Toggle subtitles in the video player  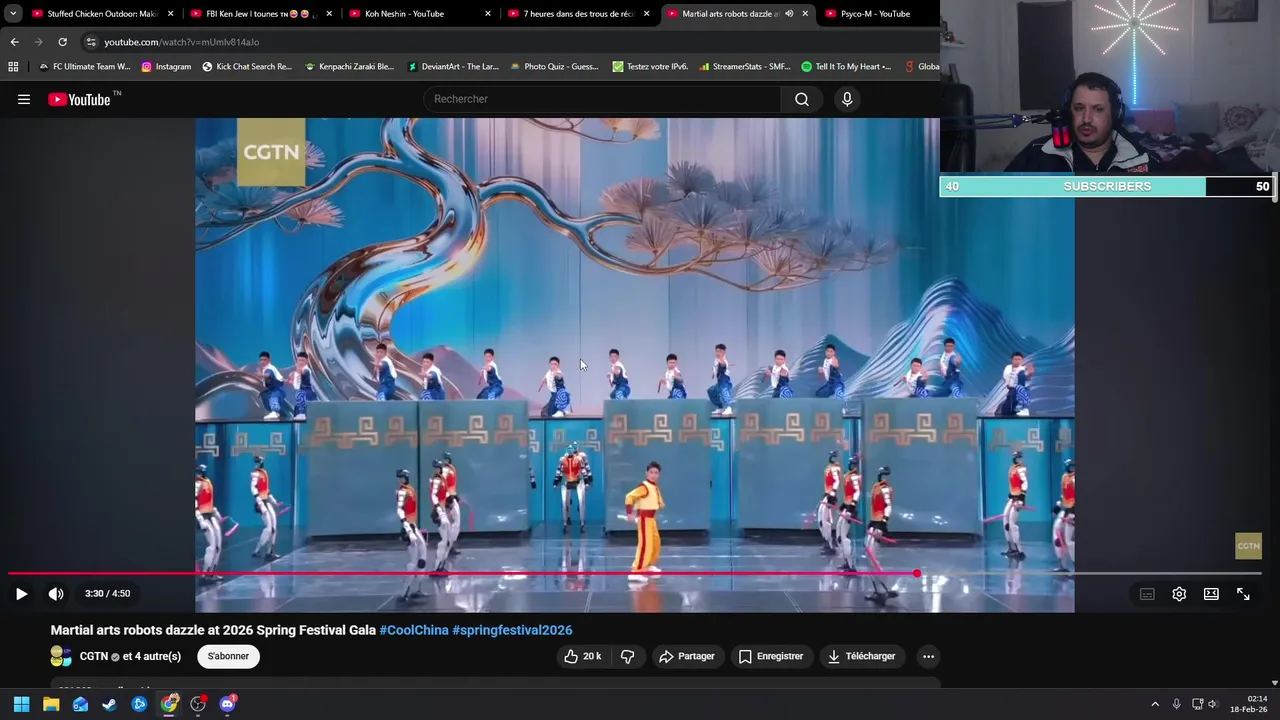click(x=1147, y=594)
